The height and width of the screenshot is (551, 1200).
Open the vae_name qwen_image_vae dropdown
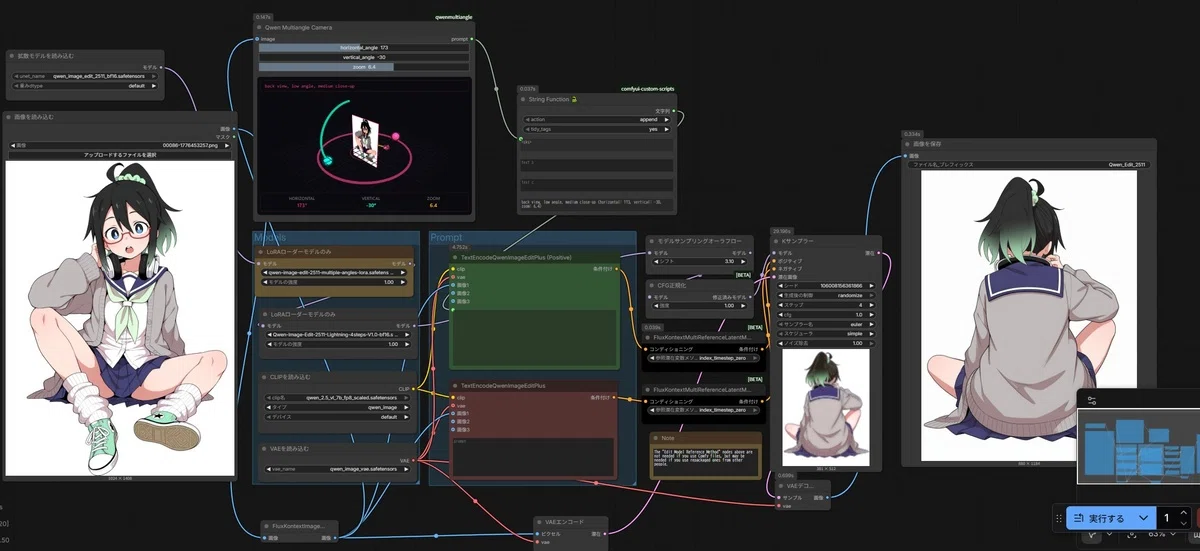[x=335, y=468]
